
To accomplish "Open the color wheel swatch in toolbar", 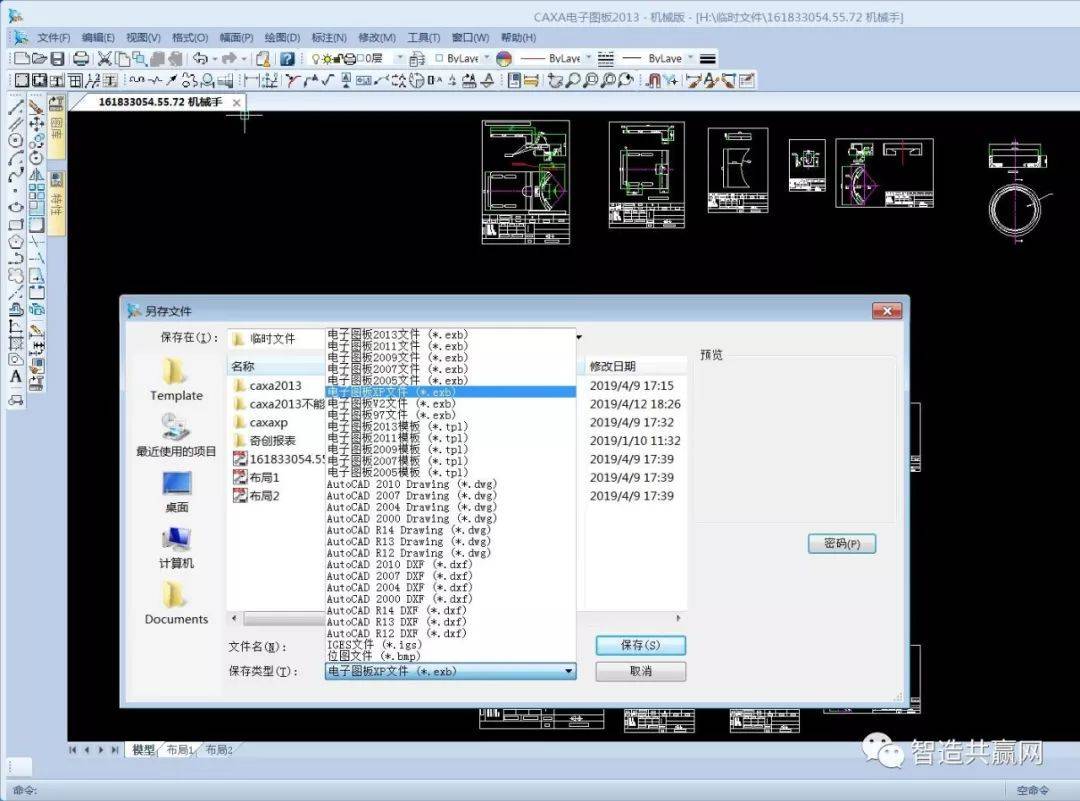I will (x=504, y=59).
